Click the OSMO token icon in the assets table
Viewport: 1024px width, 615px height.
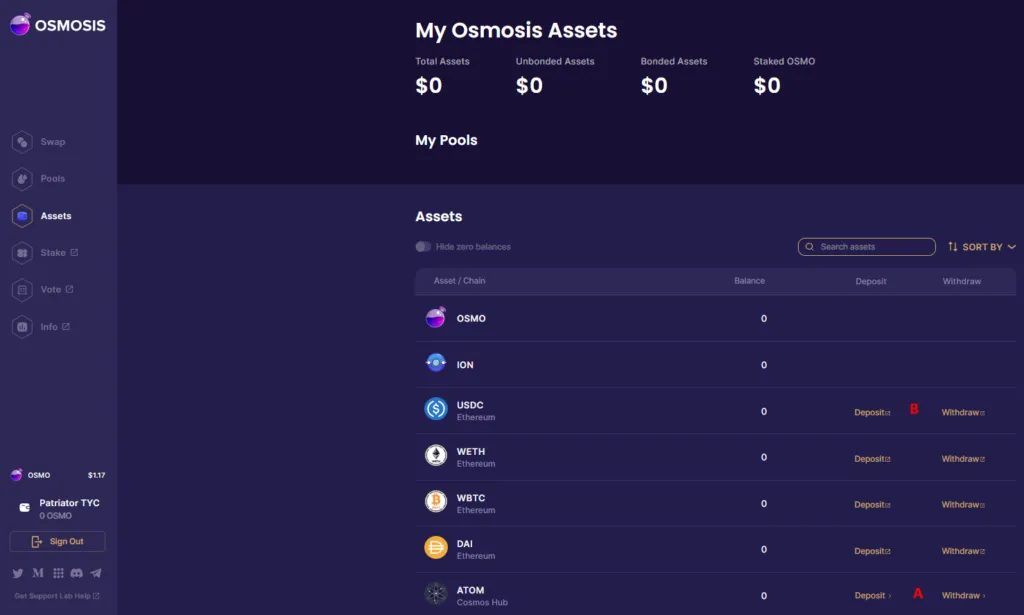[436, 317]
